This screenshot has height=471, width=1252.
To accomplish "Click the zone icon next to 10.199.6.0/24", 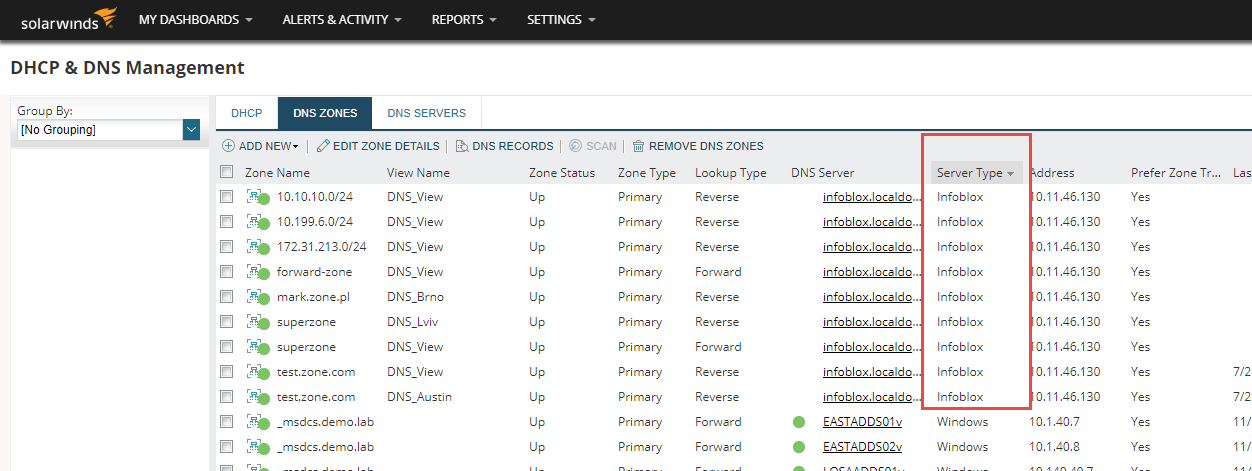I will pos(258,223).
